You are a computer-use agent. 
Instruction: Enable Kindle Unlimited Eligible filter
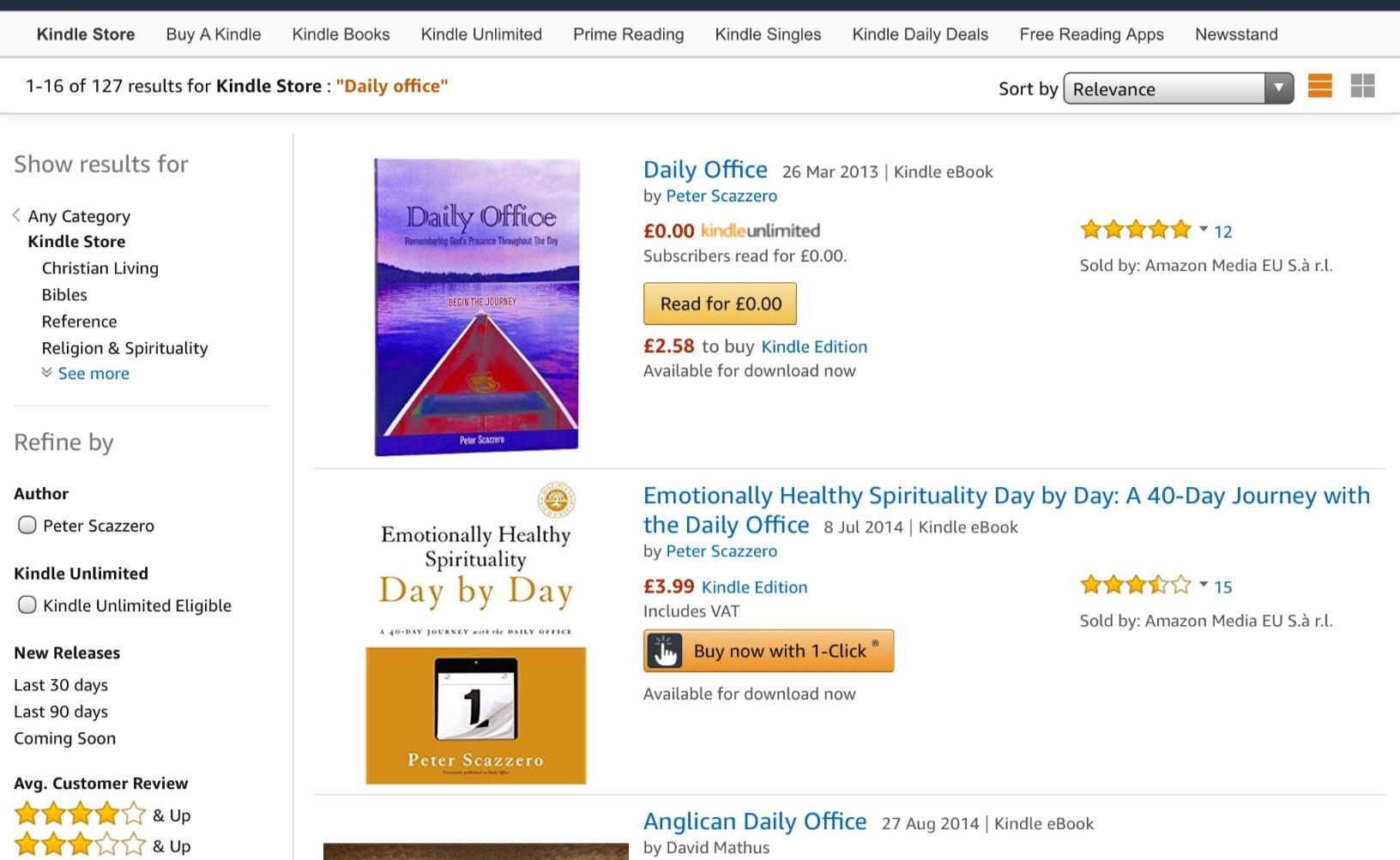[x=27, y=605]
